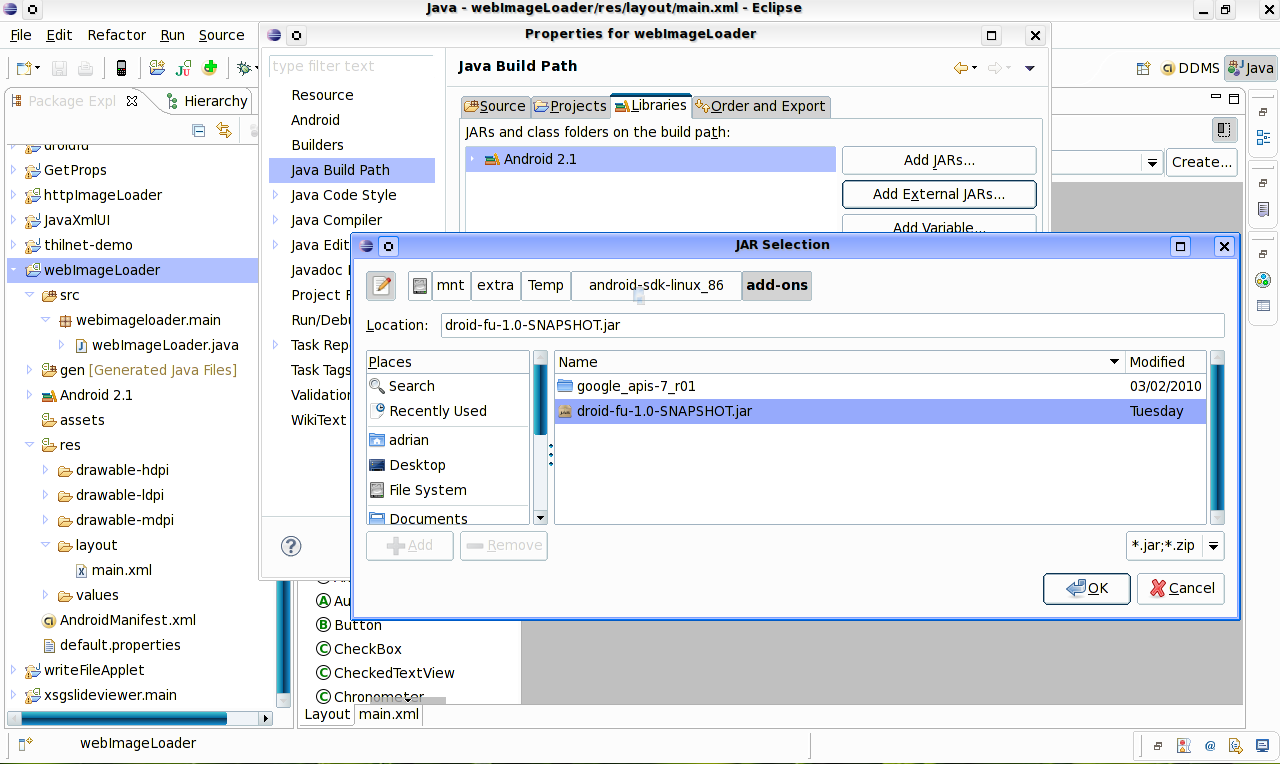
Task: Navigate to android-sdk-linux_86 path segment
Action: click(656, 285)
